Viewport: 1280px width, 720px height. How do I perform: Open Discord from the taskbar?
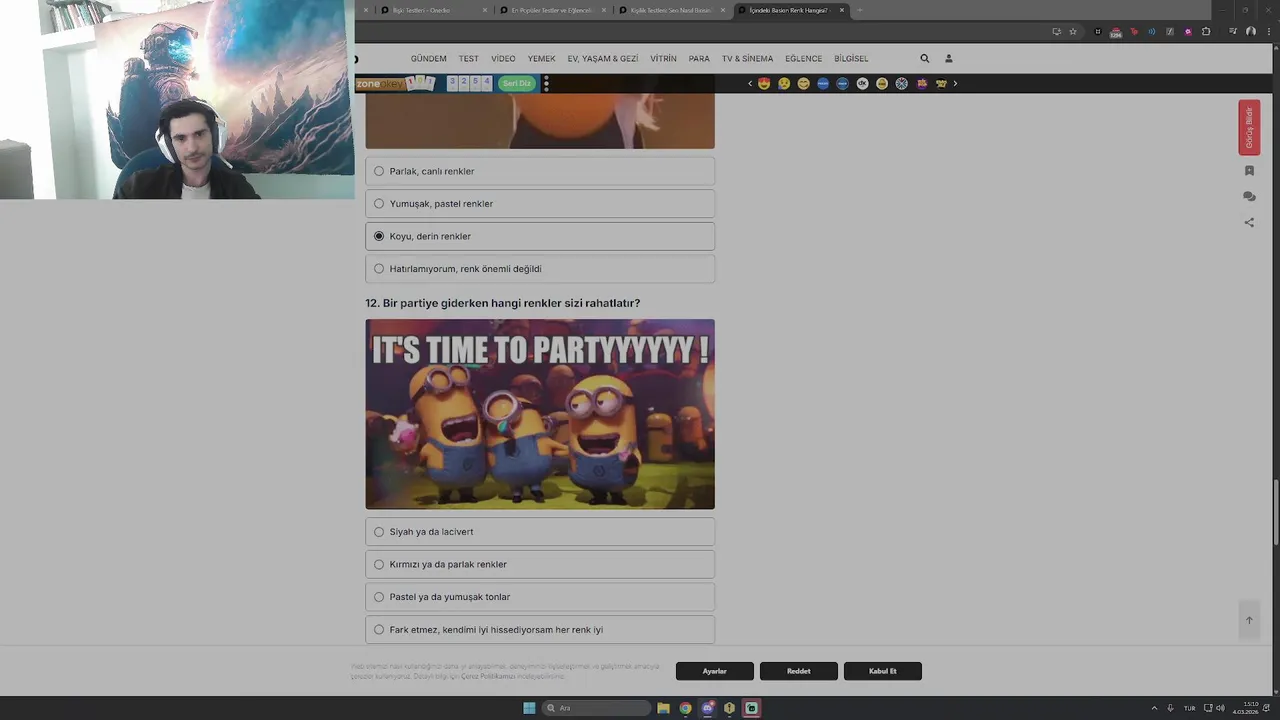point(707,708)
